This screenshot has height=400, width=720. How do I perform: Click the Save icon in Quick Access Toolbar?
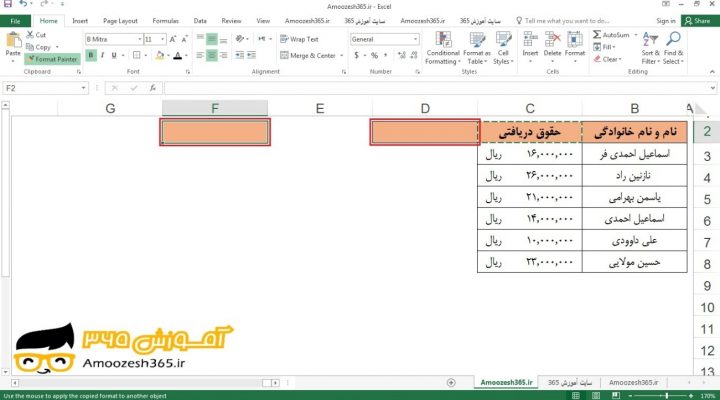8,4
